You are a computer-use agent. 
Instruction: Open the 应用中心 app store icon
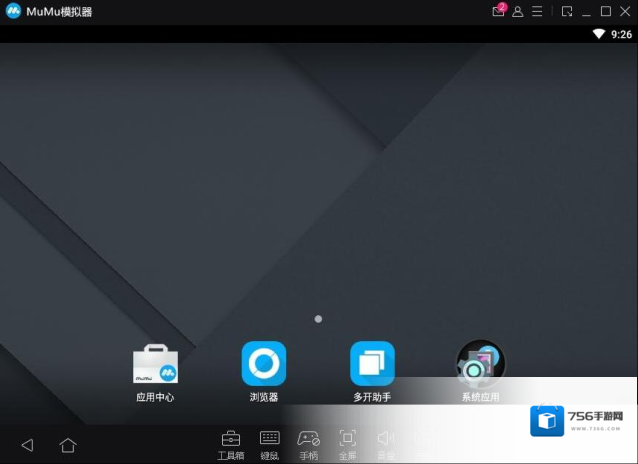[155, 366]
